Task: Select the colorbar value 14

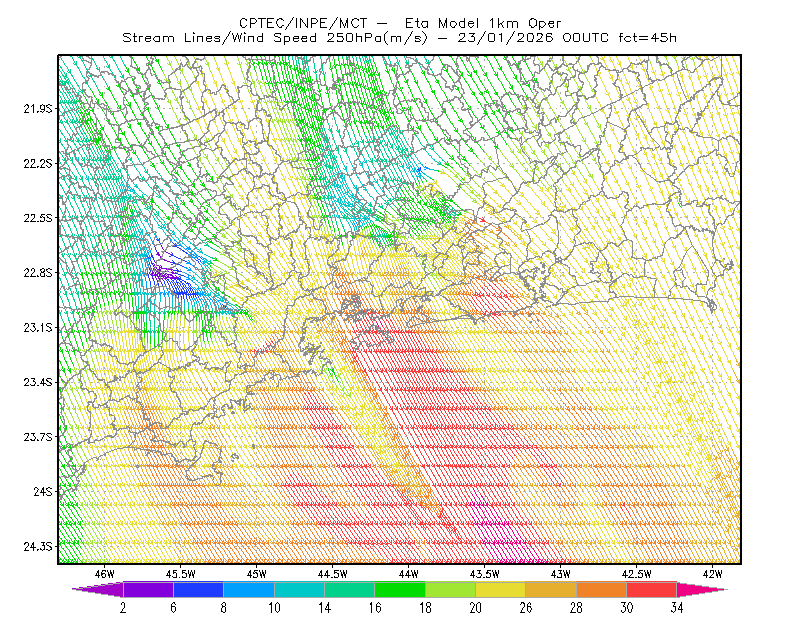Action: (x=324, y=608)
